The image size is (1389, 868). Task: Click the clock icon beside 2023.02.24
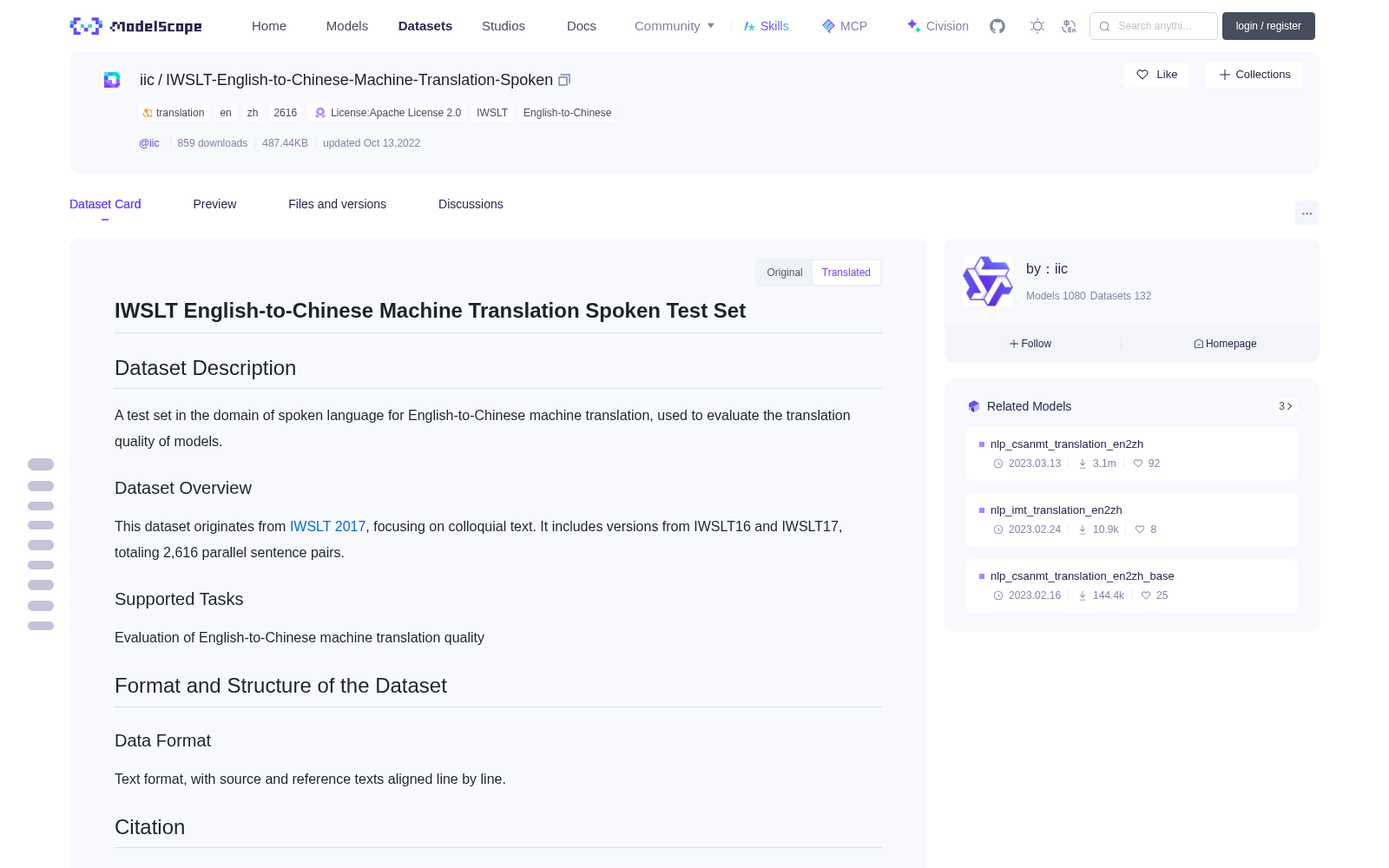click(x=998, y=529)
